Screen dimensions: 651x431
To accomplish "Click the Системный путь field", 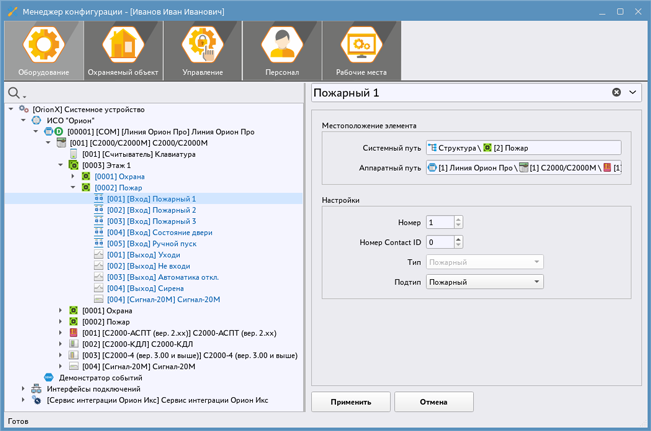I will [x=522, y=148].
